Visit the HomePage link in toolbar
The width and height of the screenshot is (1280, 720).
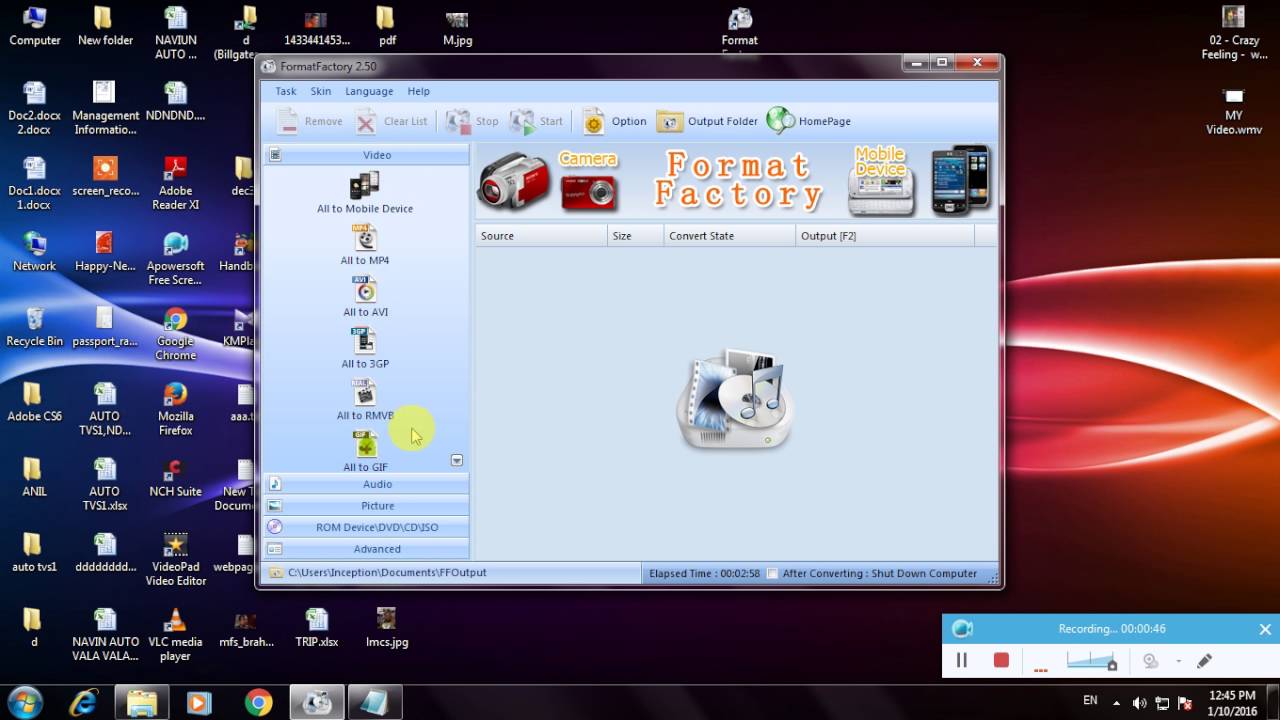click(x=809, y=121)
